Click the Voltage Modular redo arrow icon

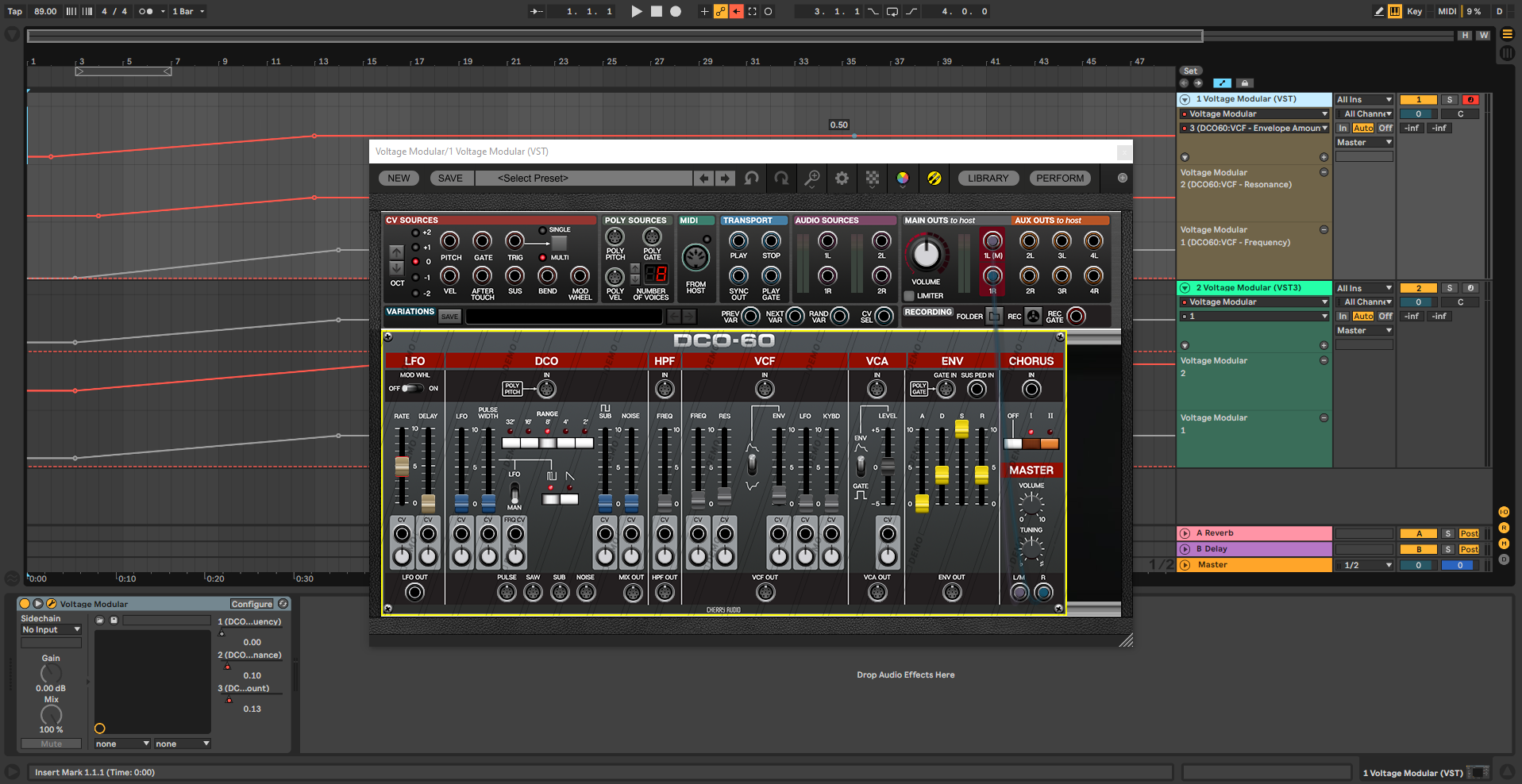point(781,179)
